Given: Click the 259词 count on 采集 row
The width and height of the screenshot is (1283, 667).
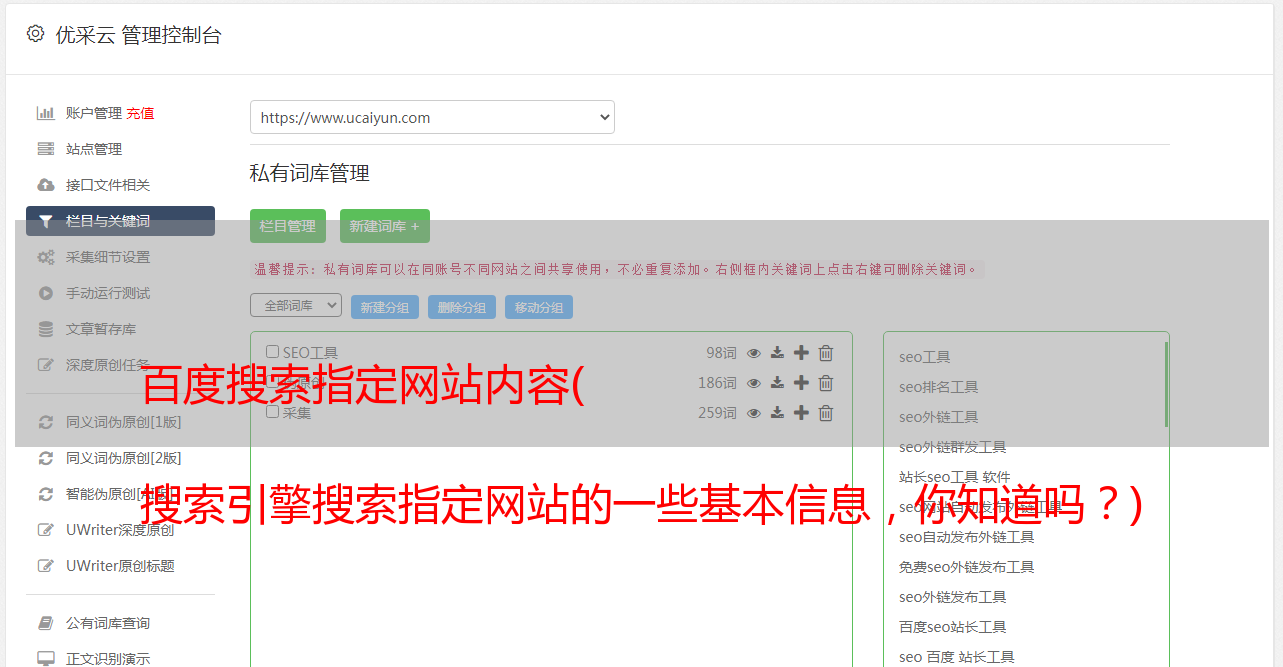Looking at the screenshot, I should [717, 413].
